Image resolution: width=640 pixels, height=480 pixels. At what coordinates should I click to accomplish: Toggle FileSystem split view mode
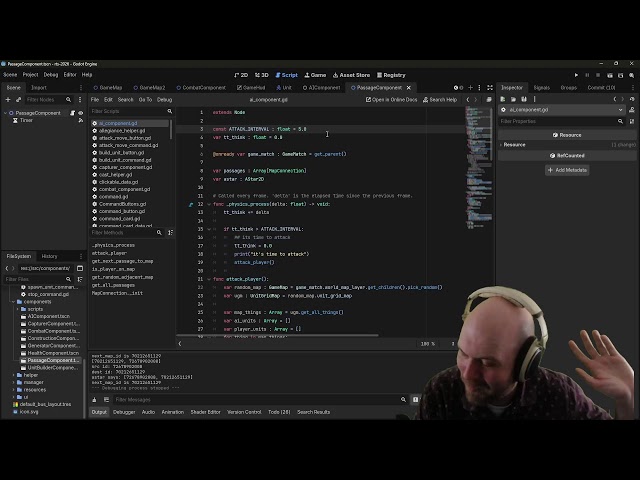point(80,268)
